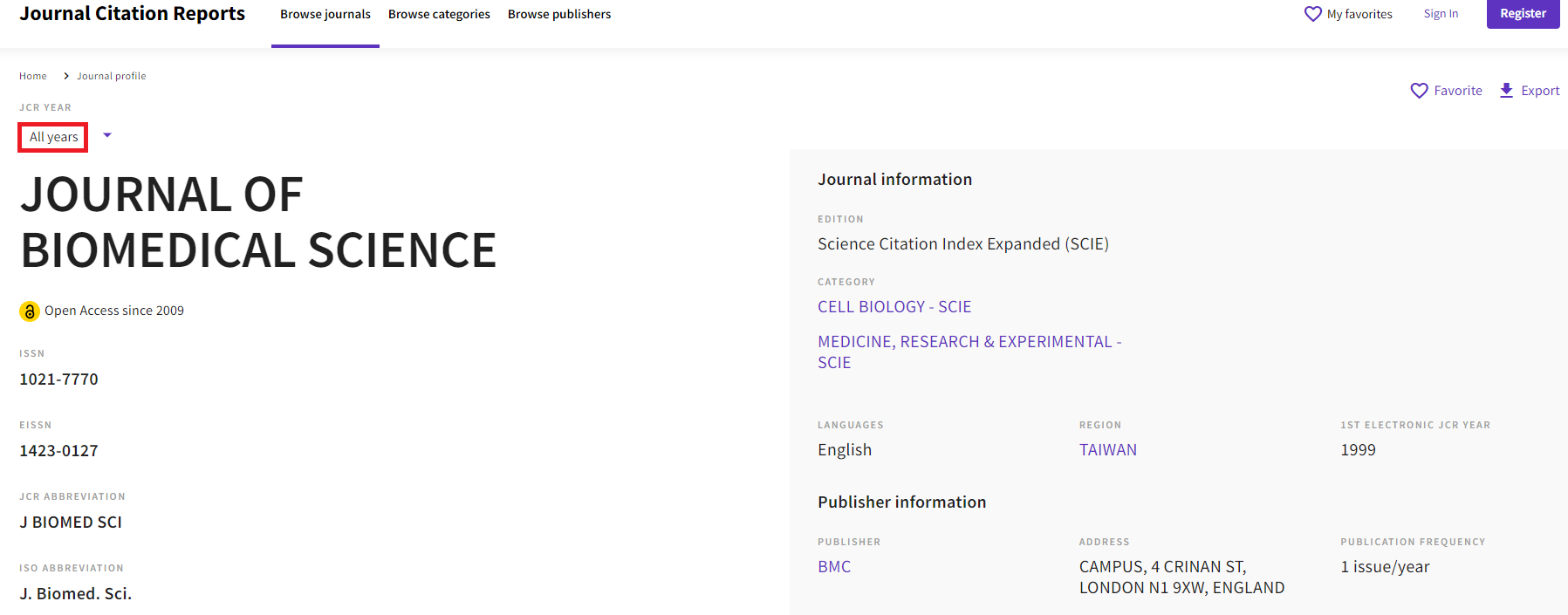
Task: Click the Export download icon
Action: tap(1507, 91)
